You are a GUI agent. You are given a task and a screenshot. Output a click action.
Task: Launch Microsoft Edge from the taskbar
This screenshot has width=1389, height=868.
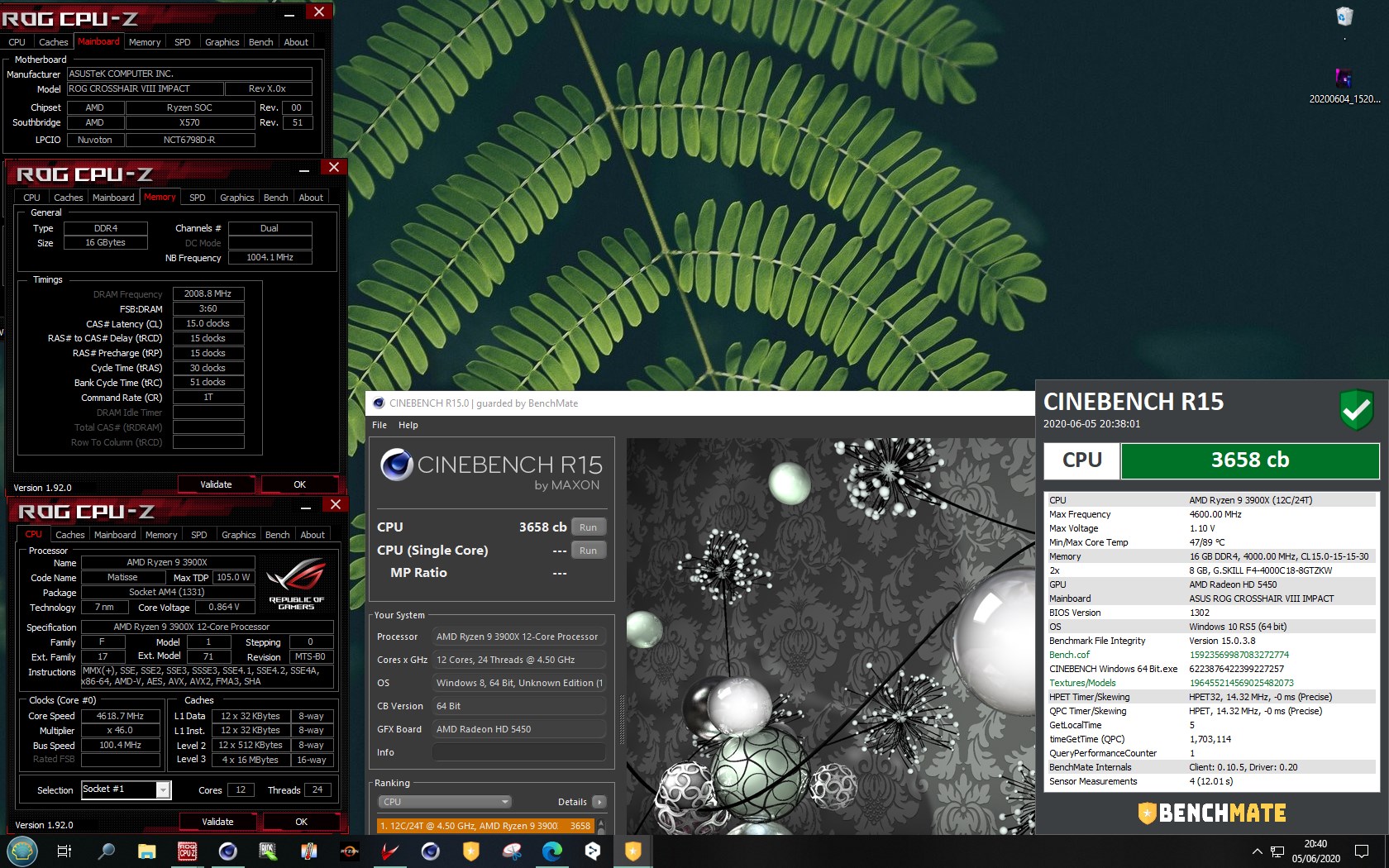tap(552, 851)
